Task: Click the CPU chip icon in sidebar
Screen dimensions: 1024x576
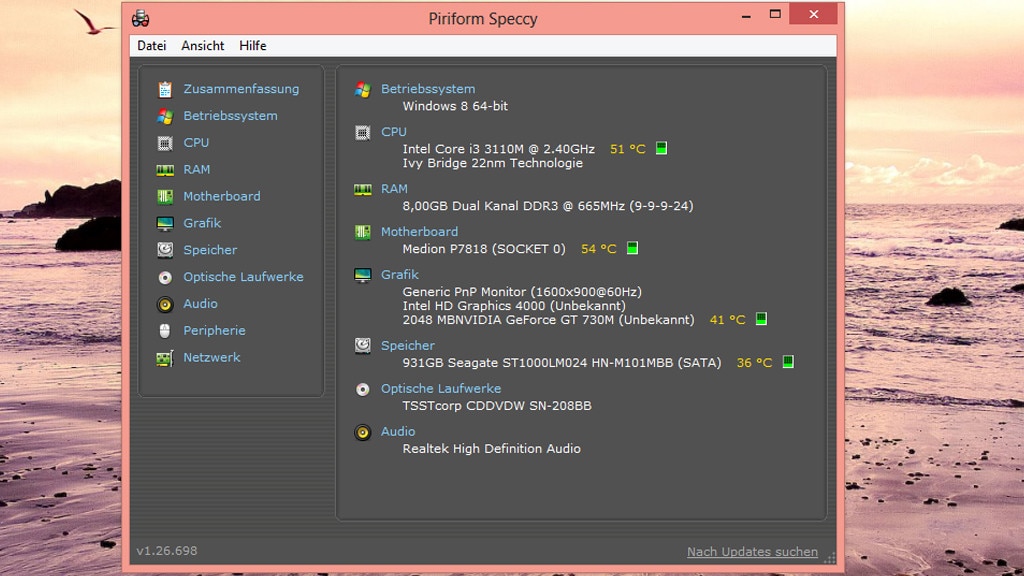Action: (165, 143)
